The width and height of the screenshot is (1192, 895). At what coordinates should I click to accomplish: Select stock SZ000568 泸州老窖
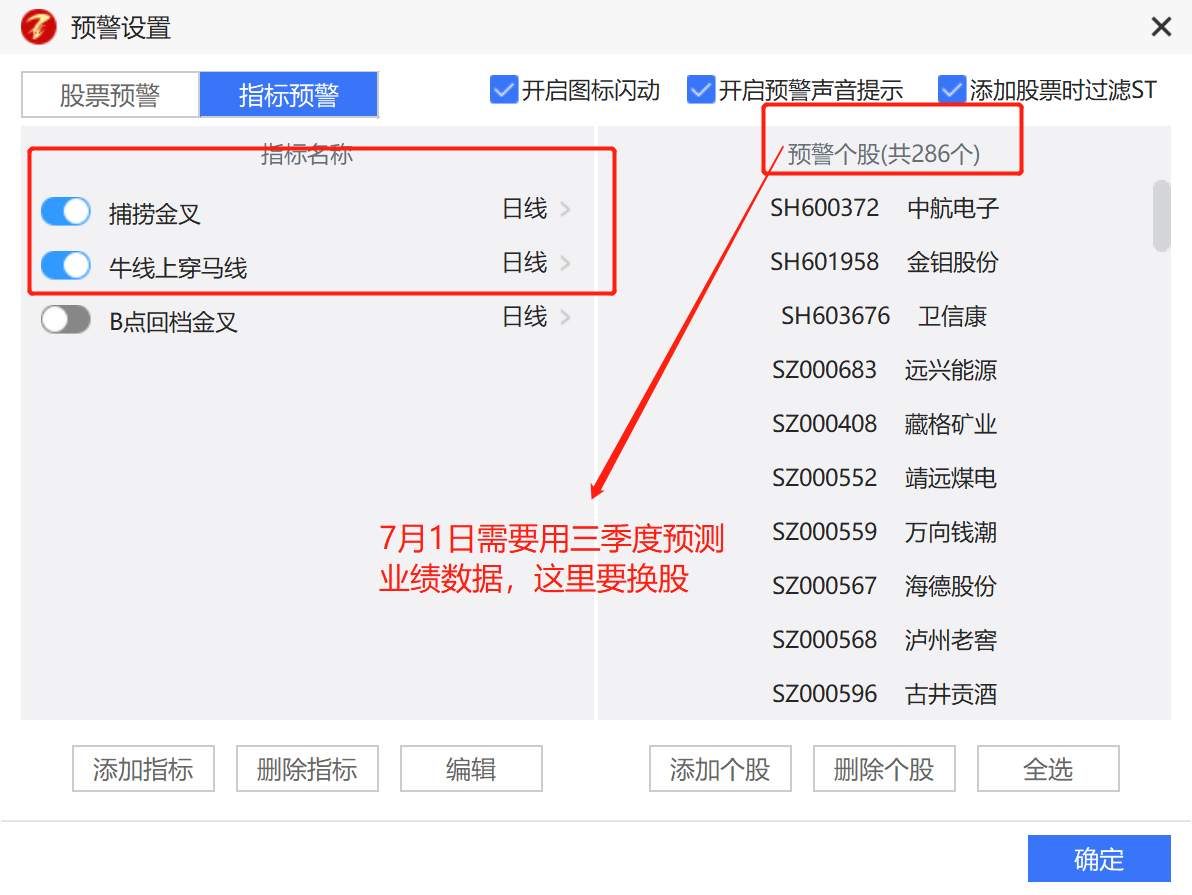coord(884,640)
